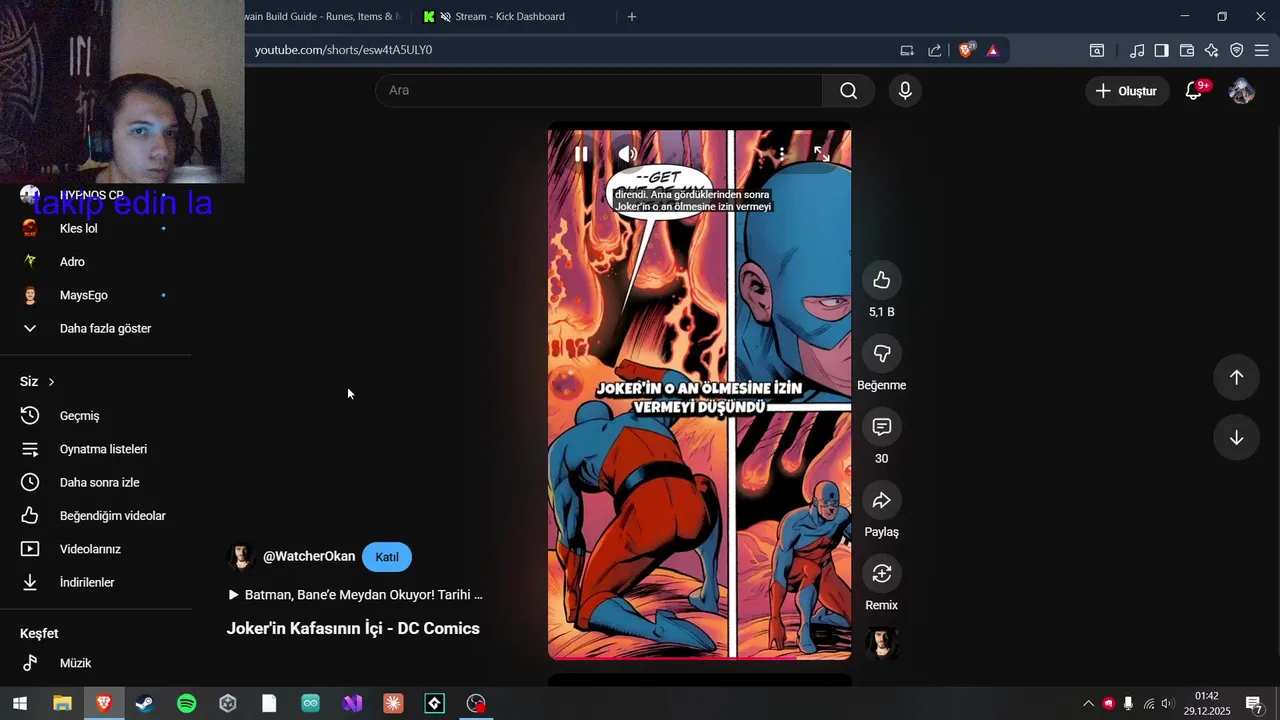Open Brave Shields lion icon
Viewport: 1280px width, 720px height.
966,50
